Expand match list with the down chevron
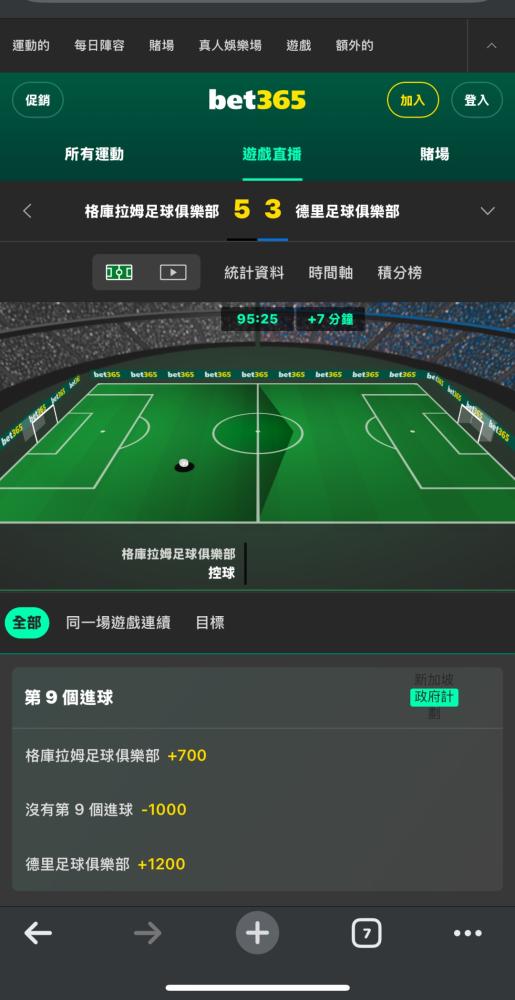515x1000 pixels. tap(488, 211)
